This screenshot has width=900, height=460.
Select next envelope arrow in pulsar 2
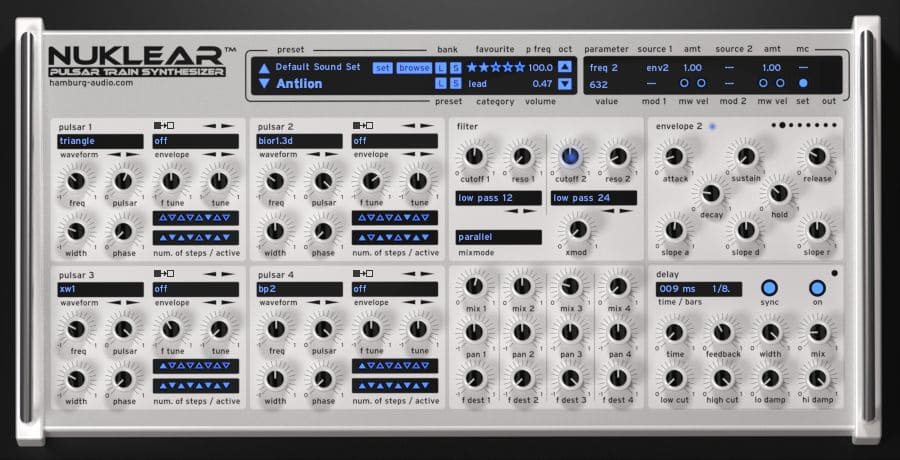428,154
